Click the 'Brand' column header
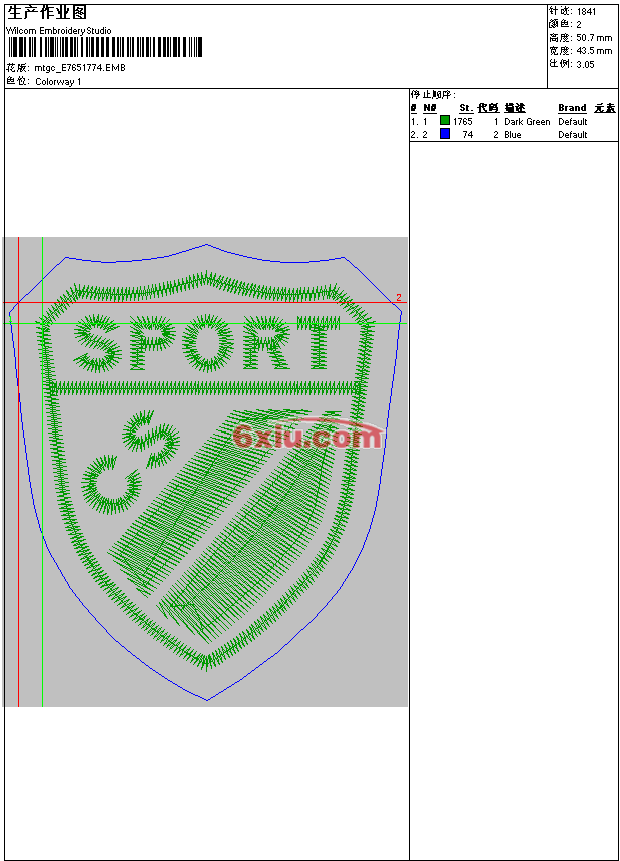The width and height of the screenshot is (620, 861). coord(573,108)
